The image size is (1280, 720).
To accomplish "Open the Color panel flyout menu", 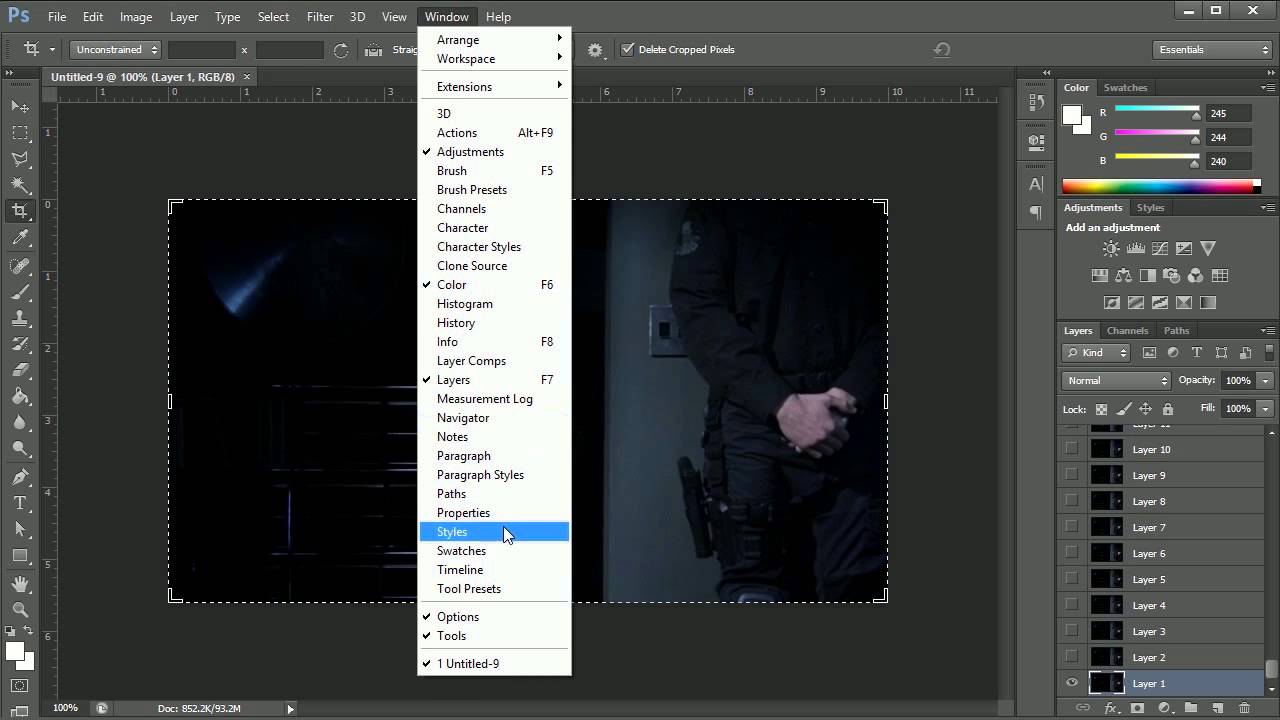I will (x=1268, y=88).
